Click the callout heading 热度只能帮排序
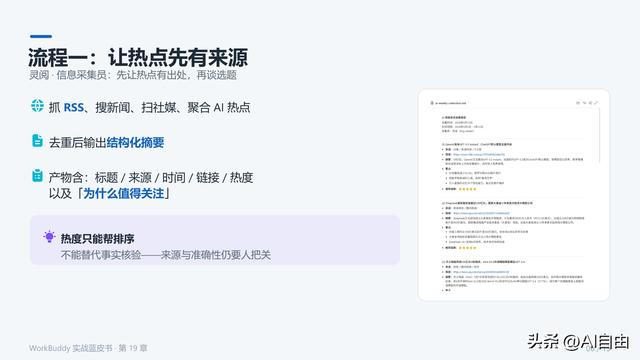The width and height of the screenshot is (640, 360). click(x=98, y=238)
